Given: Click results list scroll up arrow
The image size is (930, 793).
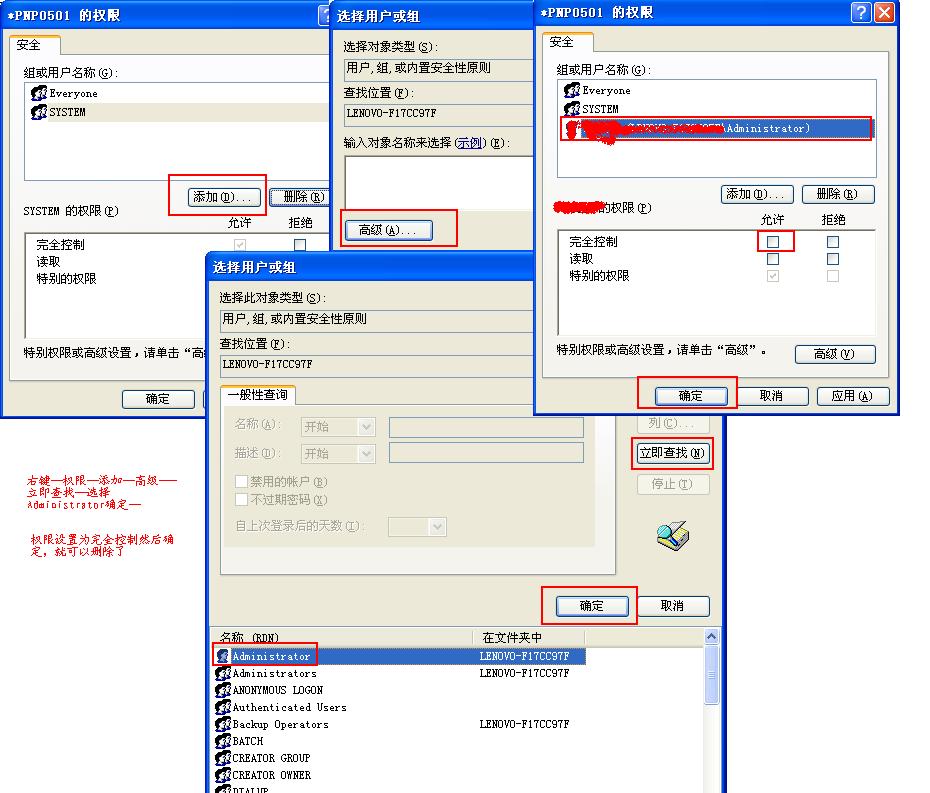Looking at the screenshot, I should (711, 637).
